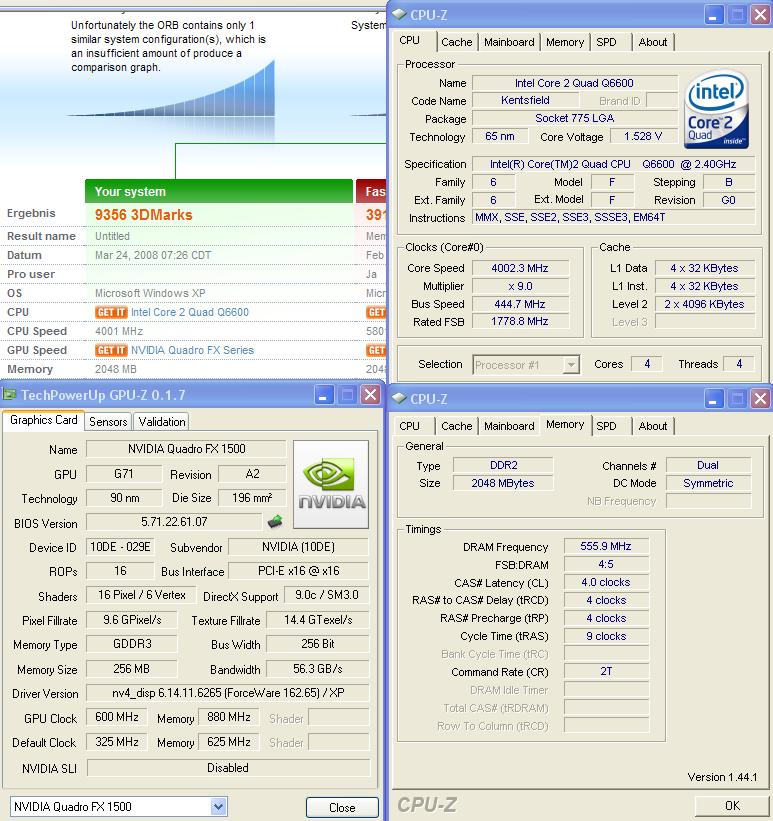
Task: Click OK button in bottom CPU-Z window
Action: pyautogui.click(x=732, y=805)
